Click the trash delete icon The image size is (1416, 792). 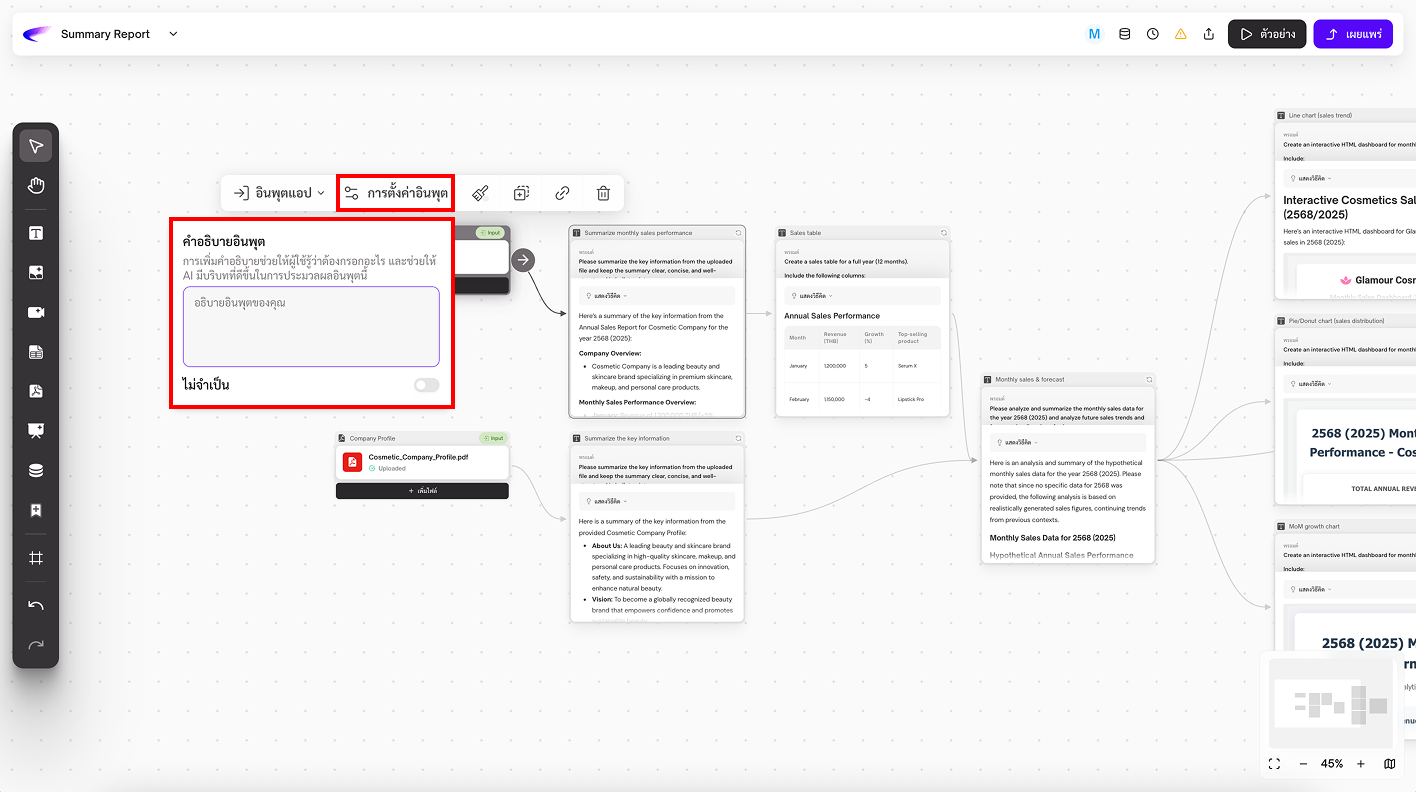(x=603, y=193)
